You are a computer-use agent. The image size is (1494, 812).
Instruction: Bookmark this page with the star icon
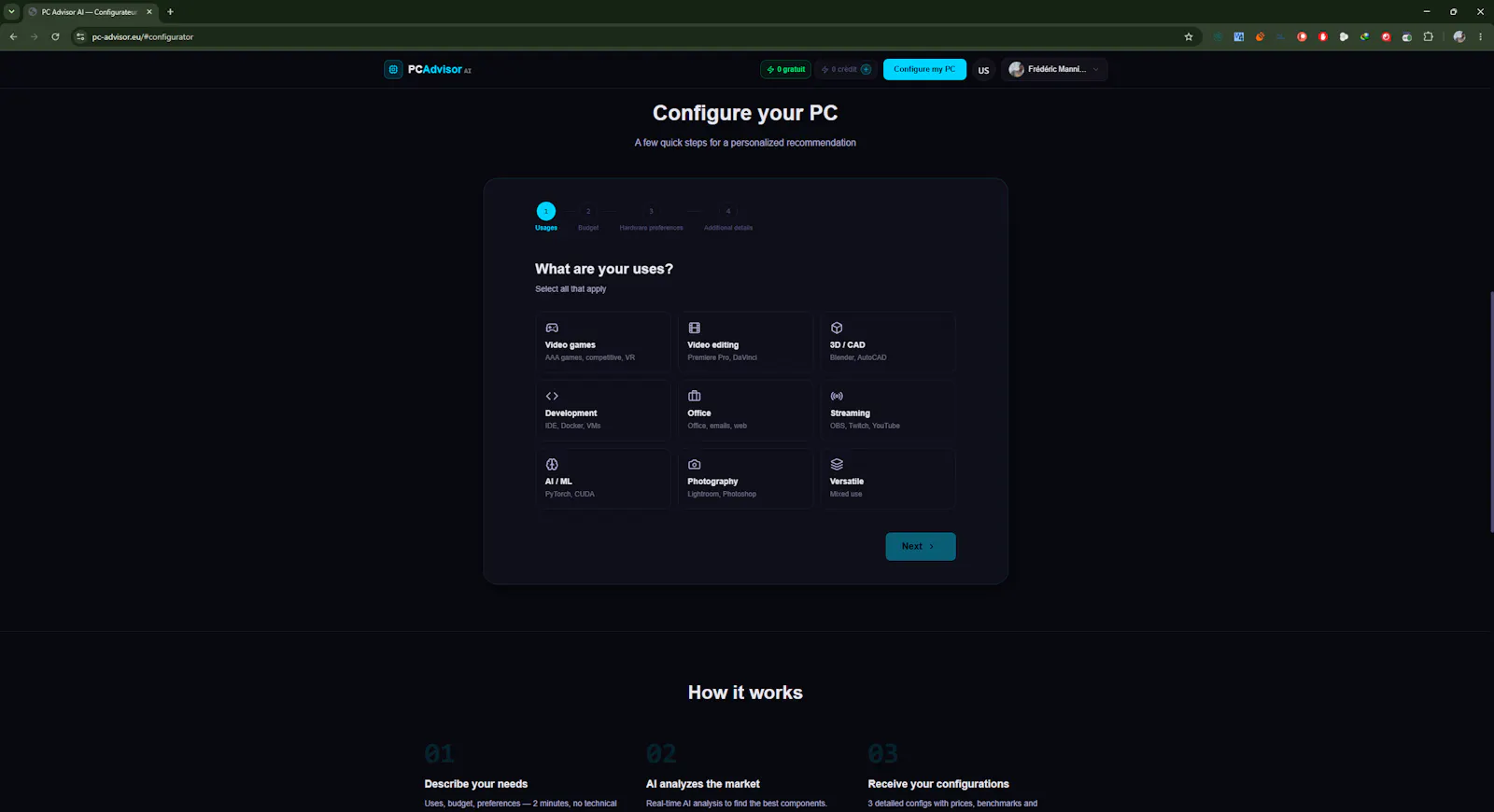pos(1189,37)
